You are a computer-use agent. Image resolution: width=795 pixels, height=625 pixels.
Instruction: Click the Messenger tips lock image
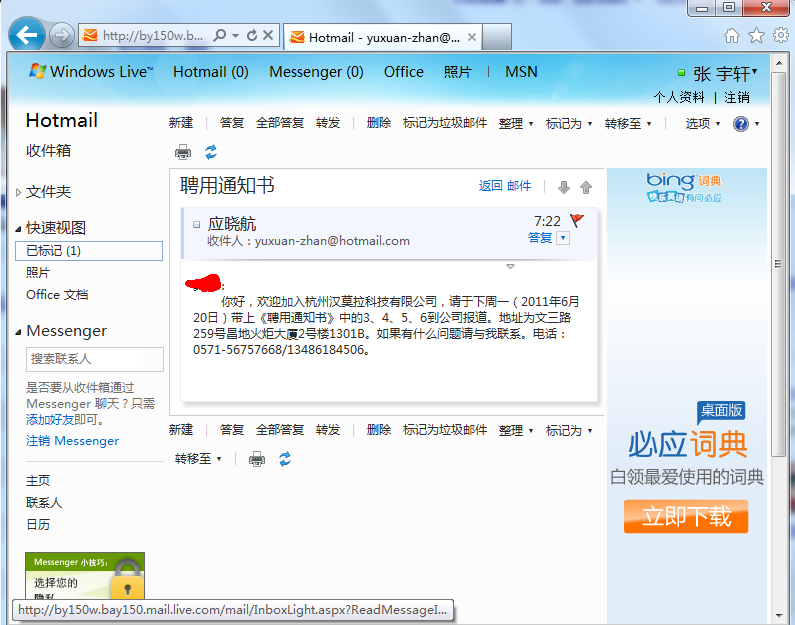point(85,575)
